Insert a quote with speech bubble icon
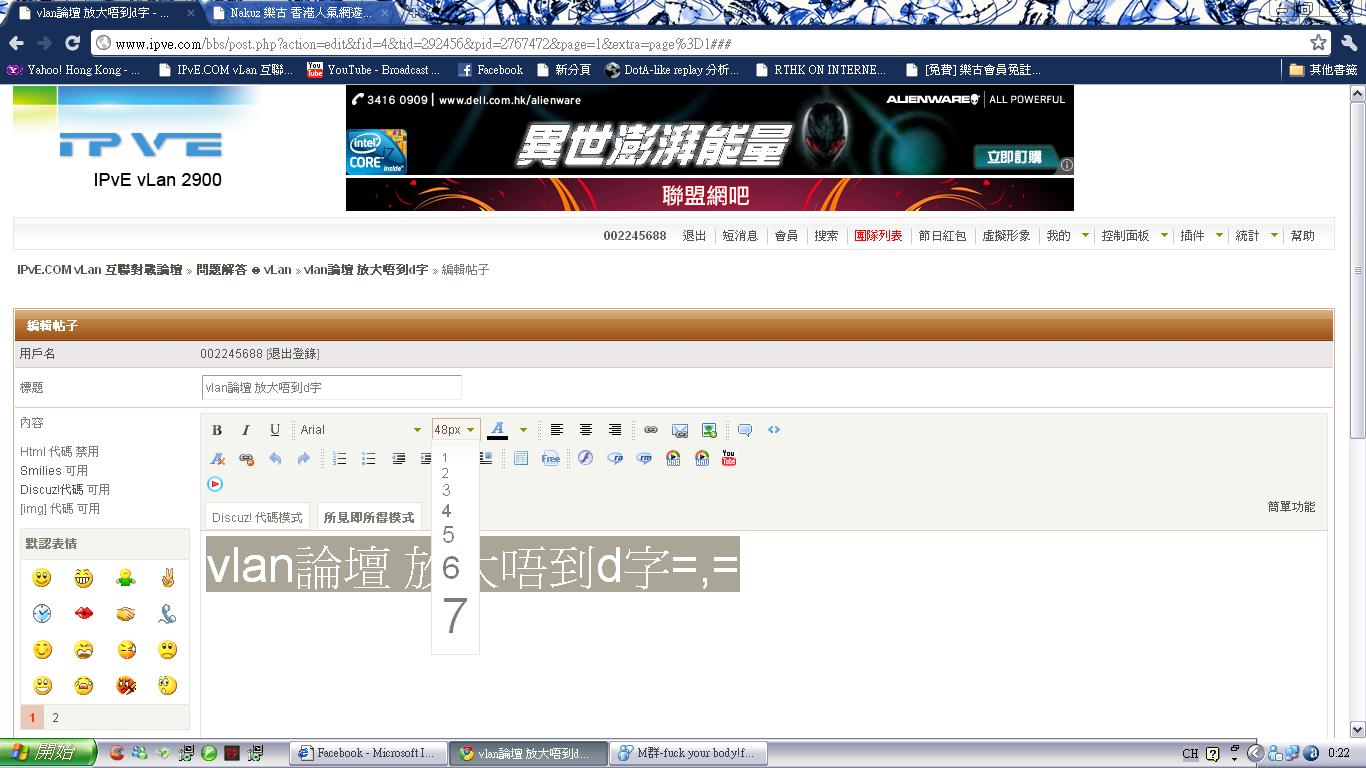Image resolution: width=1366 pixels, height=768 pixels. click(x=745, y=430)
